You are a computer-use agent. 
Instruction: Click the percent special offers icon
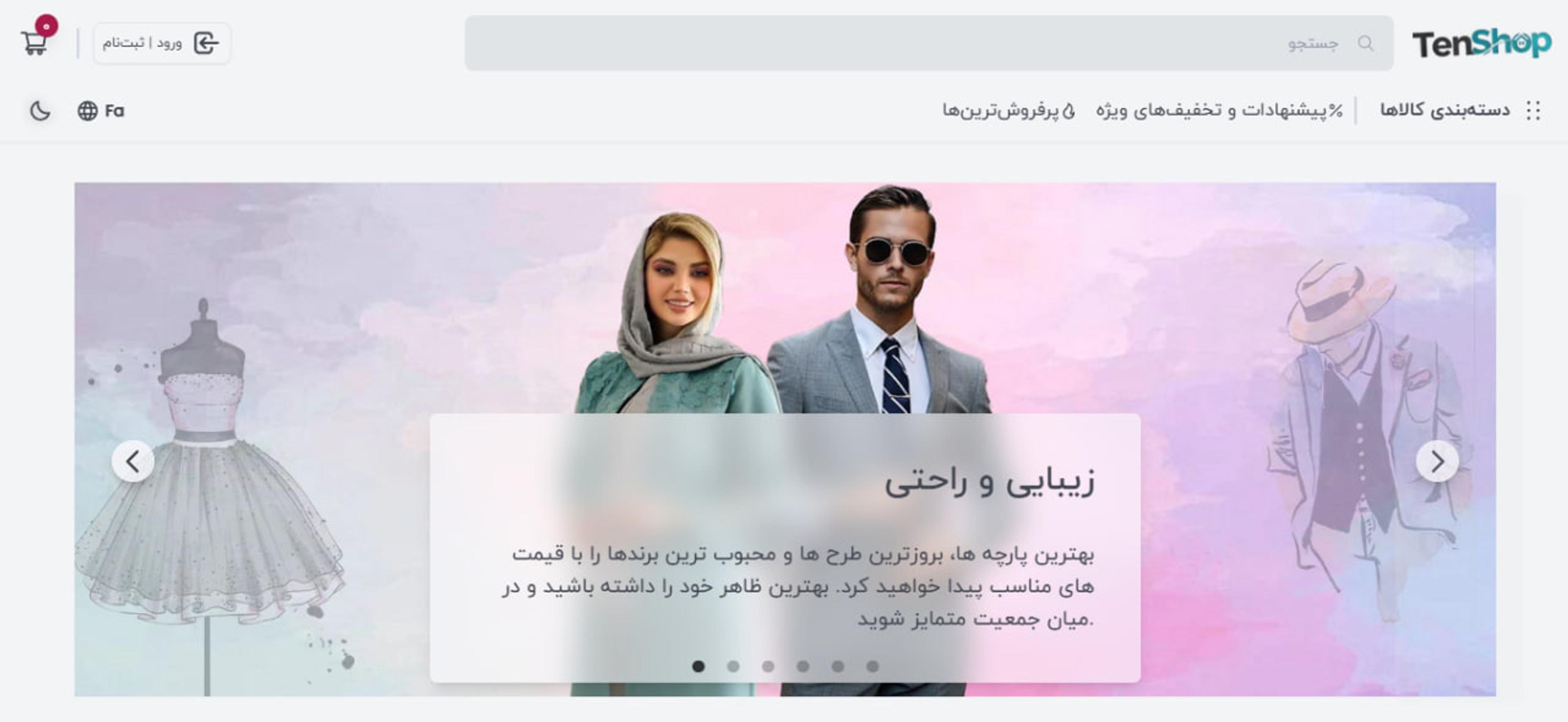[x=1336, y=110]
